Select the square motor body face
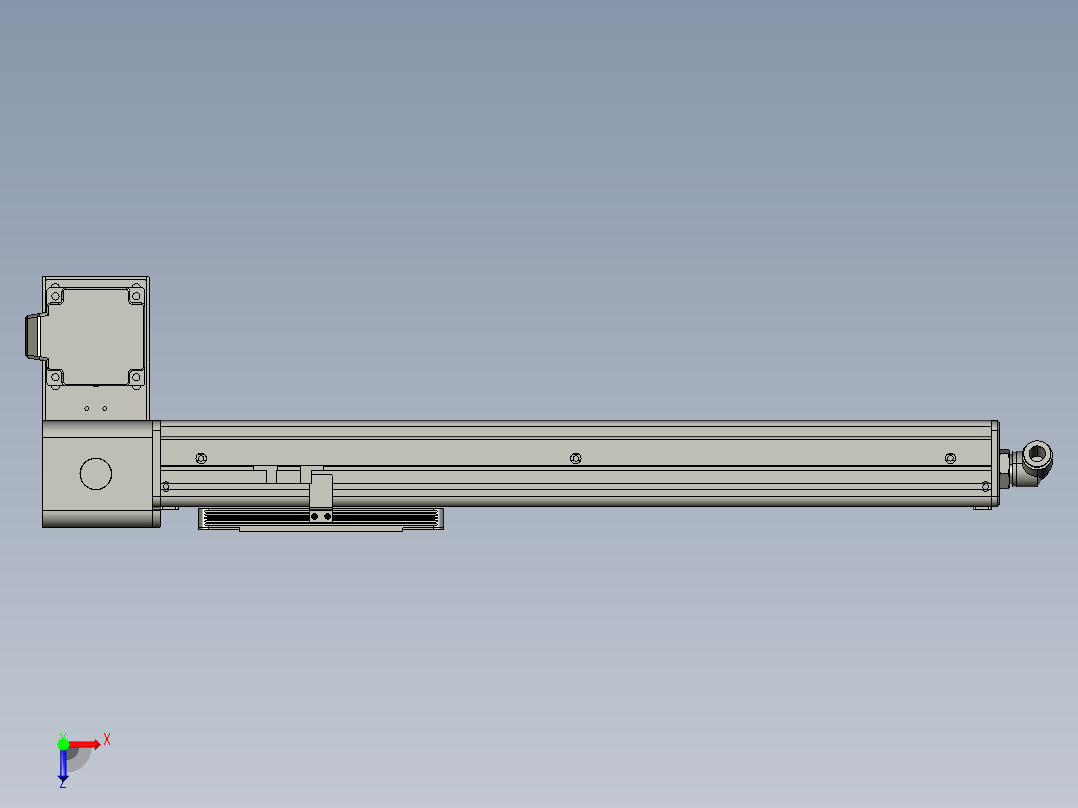The image size is (1078, 808). tap(96, 336)
